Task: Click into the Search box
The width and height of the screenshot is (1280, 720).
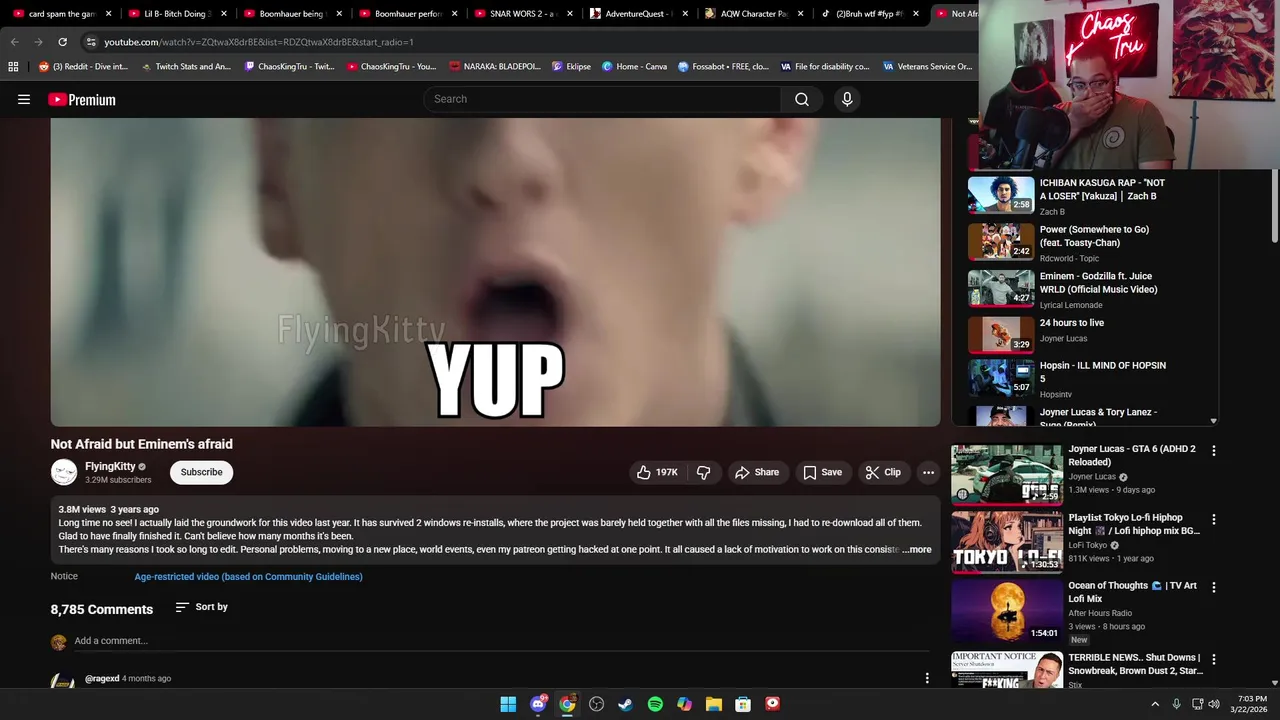Action: tap(603, 99)
